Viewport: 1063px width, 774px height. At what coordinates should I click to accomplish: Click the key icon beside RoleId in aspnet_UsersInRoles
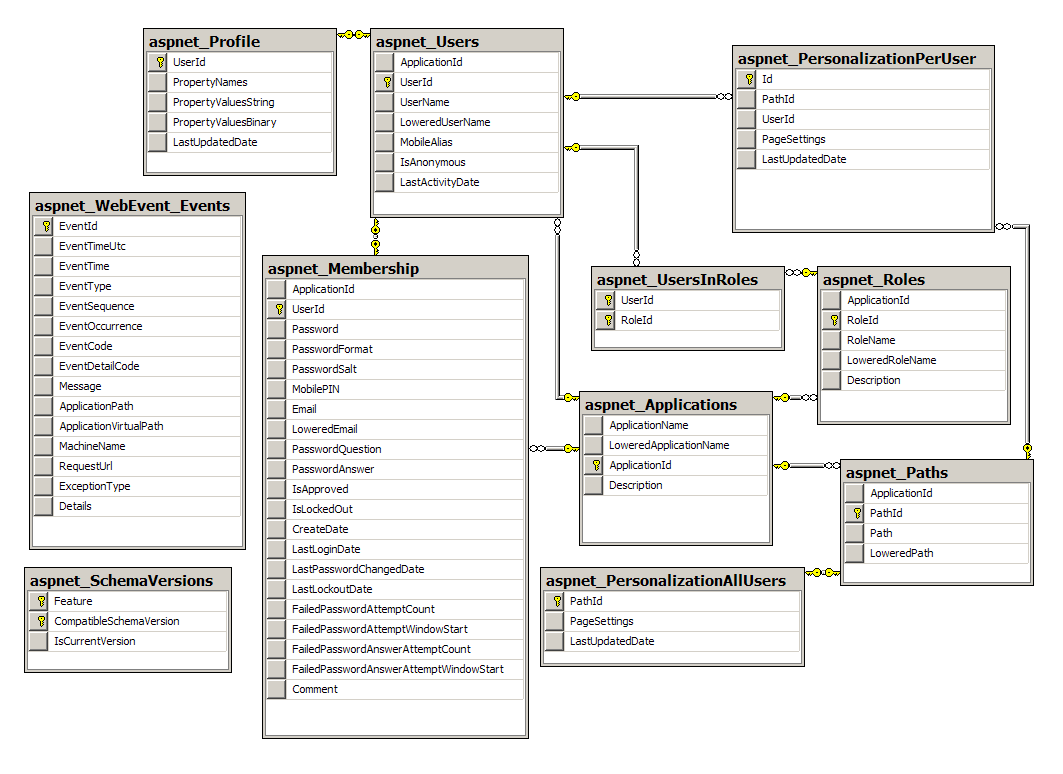coord(608,320)
